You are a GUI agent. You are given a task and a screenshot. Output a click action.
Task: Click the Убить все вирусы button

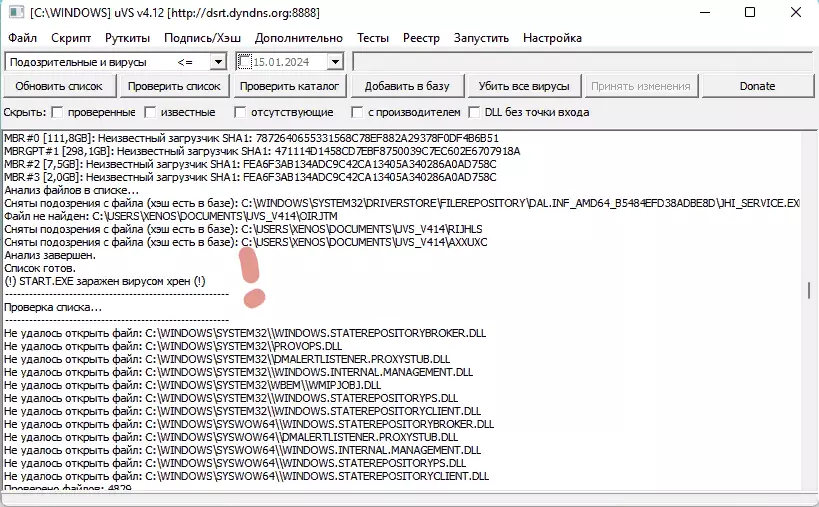click(525, 86)
